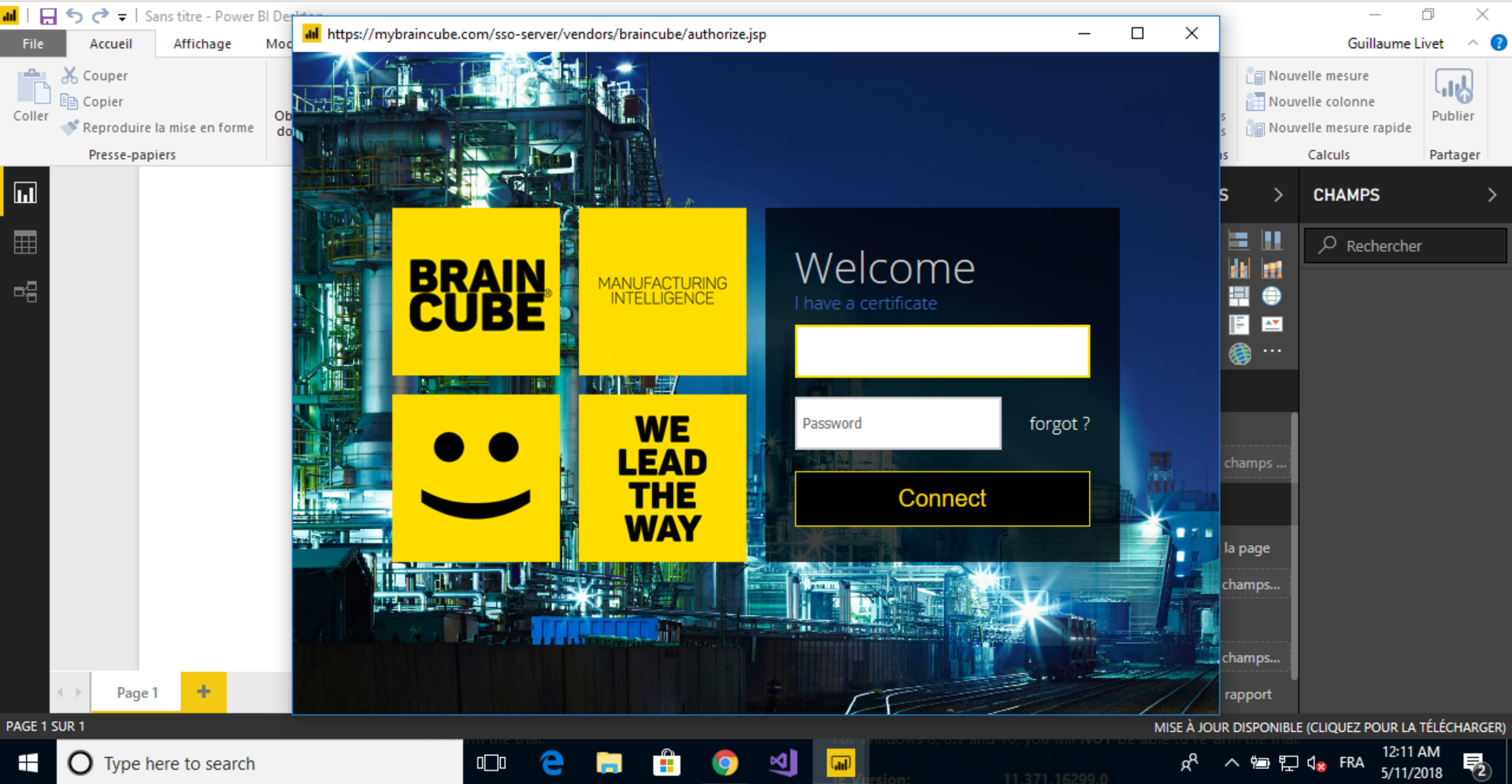Click the 'forgot ?' password link
The width and height of the screenshot is (1512, 784).
[1059, 424]
